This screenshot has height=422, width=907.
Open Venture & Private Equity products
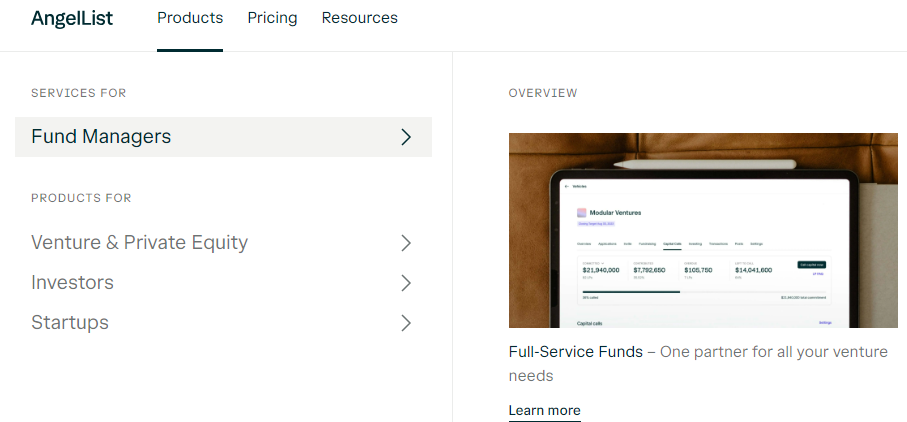(139, 243)
